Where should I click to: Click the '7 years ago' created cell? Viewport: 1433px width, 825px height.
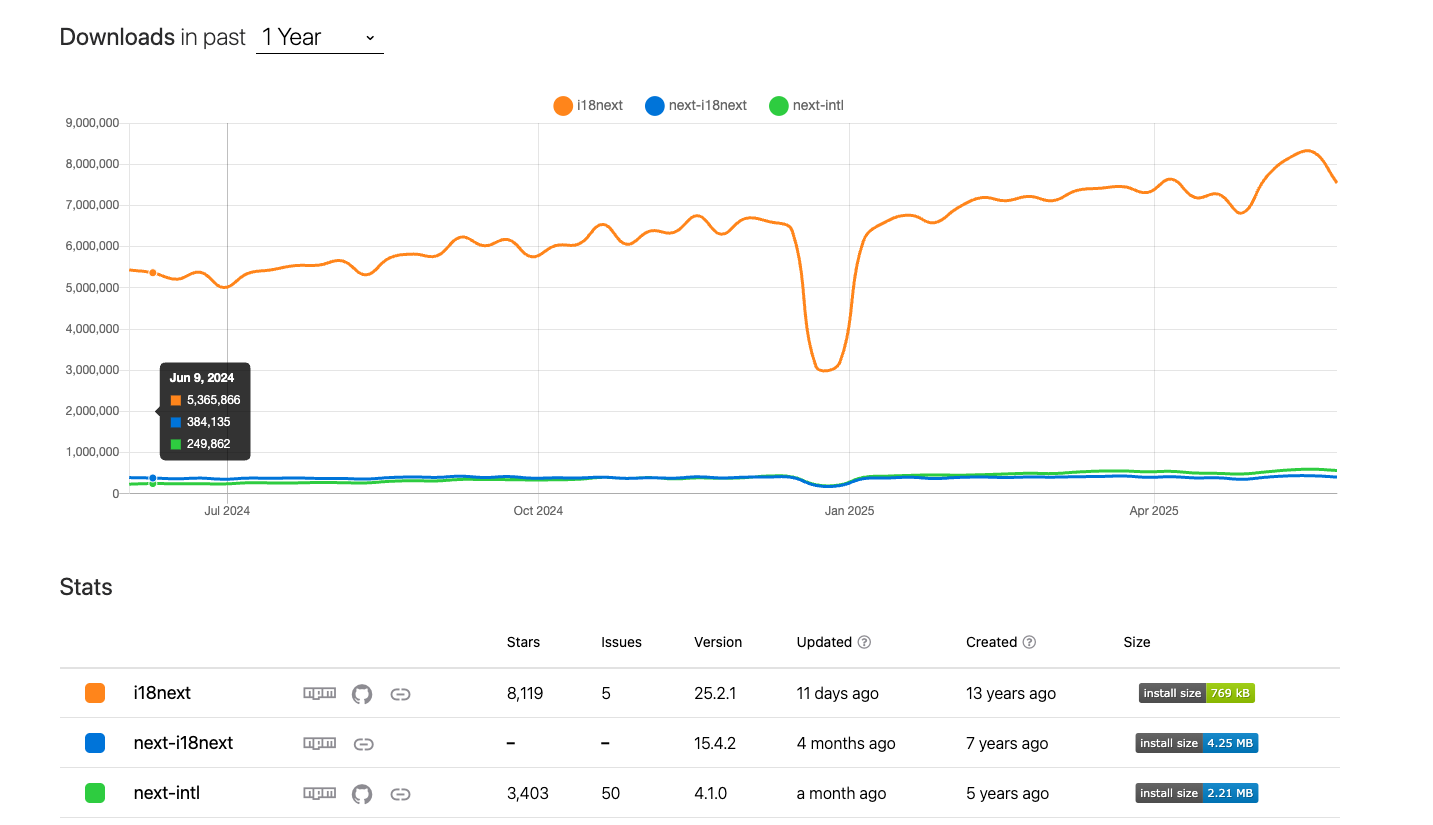(x=1007, y=743)
